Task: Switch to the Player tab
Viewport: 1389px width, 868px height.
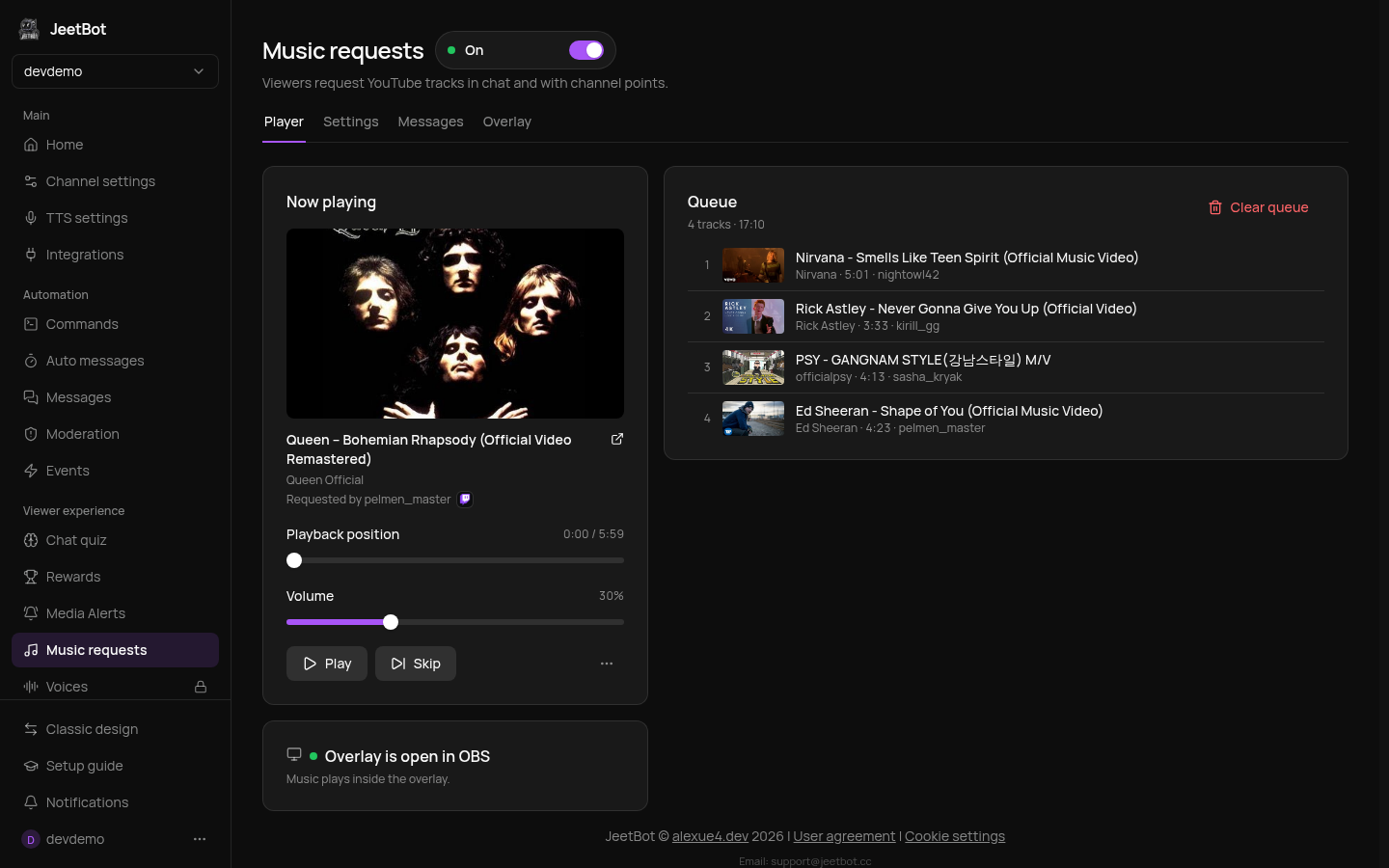Action: pyautogui.click(x=284, y=122)
